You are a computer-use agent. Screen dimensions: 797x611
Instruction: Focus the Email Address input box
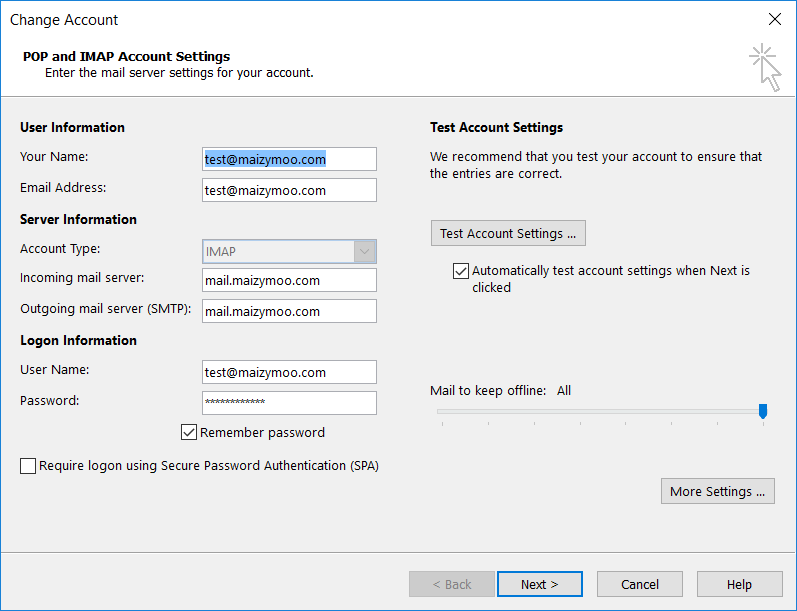289,190
